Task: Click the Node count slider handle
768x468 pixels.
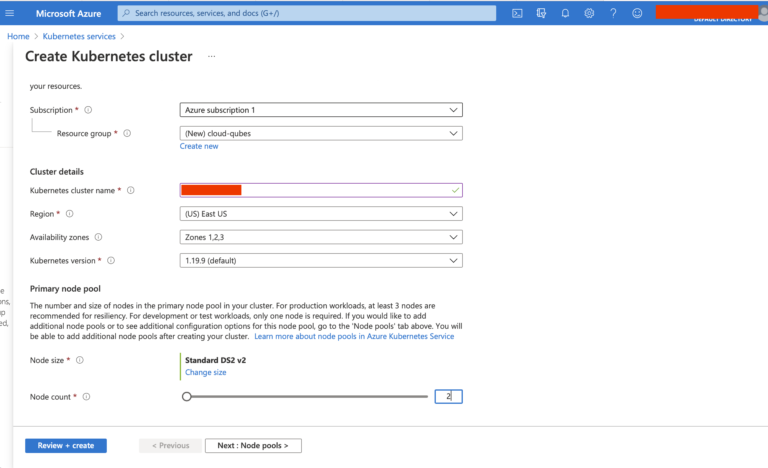Action: (187, 396)
